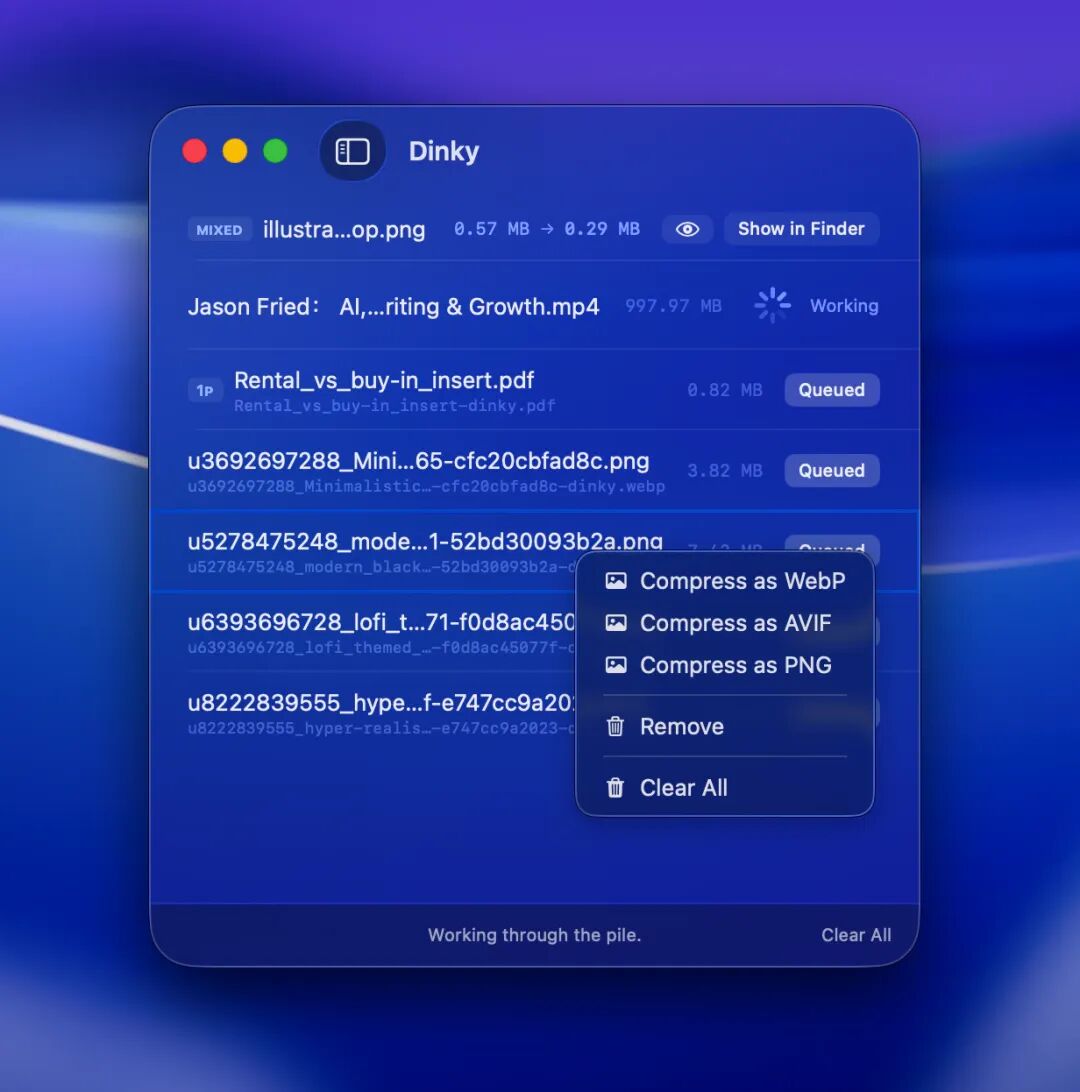This screenshot has width=1080, height=1092.
Task: Click the Show in Finder button
Action: pyautogui.click(x=801, y=228)
